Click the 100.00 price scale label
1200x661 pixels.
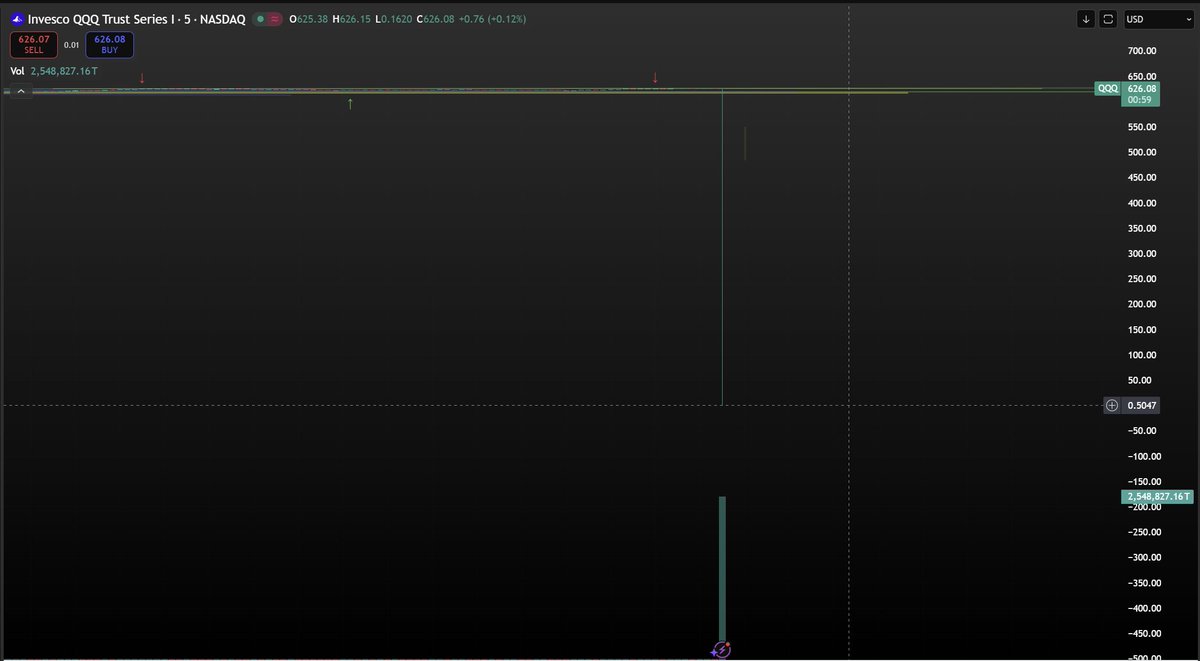1142,355
